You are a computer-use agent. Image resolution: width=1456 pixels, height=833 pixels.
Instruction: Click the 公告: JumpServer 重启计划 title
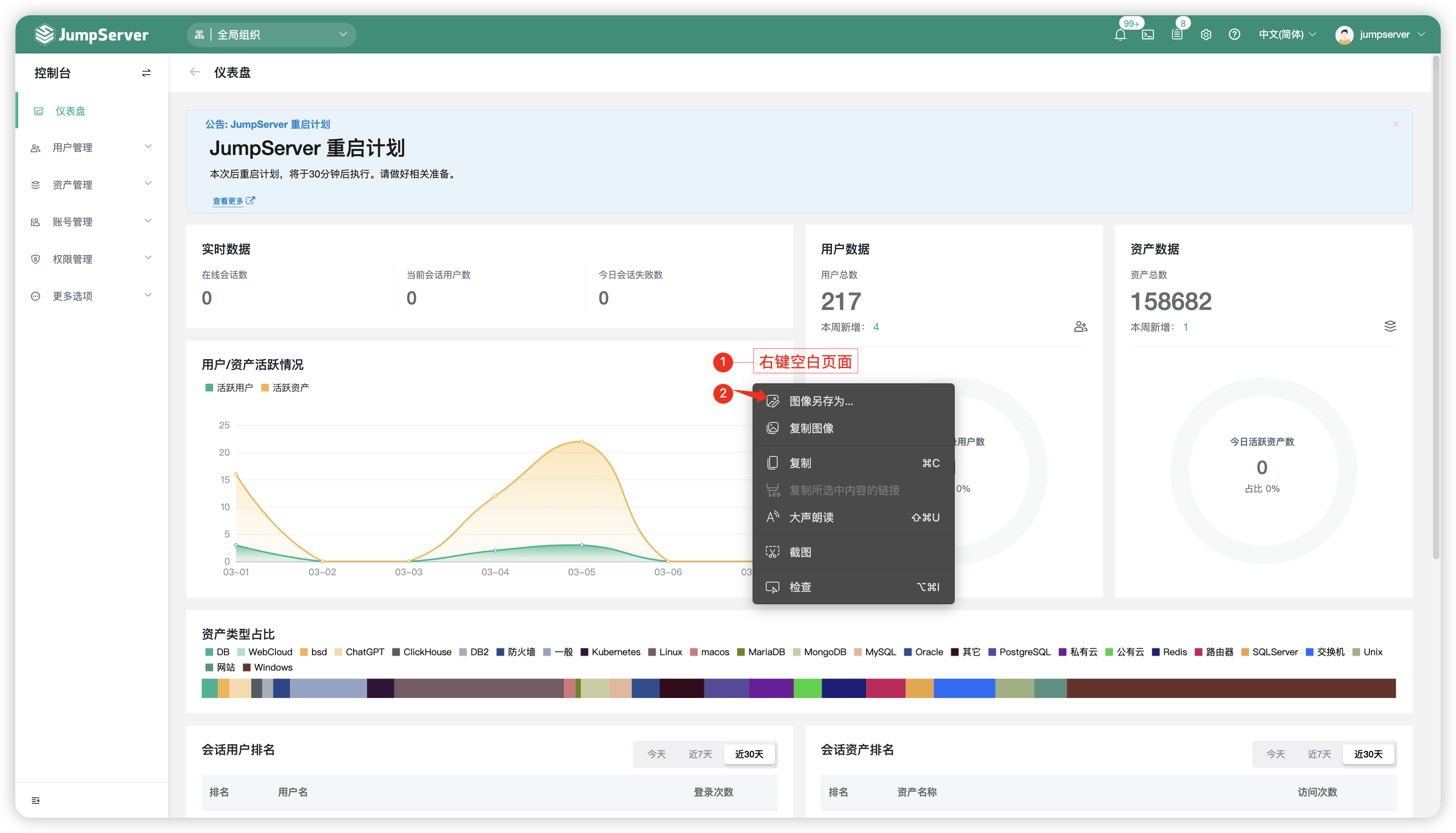(267, 124)
